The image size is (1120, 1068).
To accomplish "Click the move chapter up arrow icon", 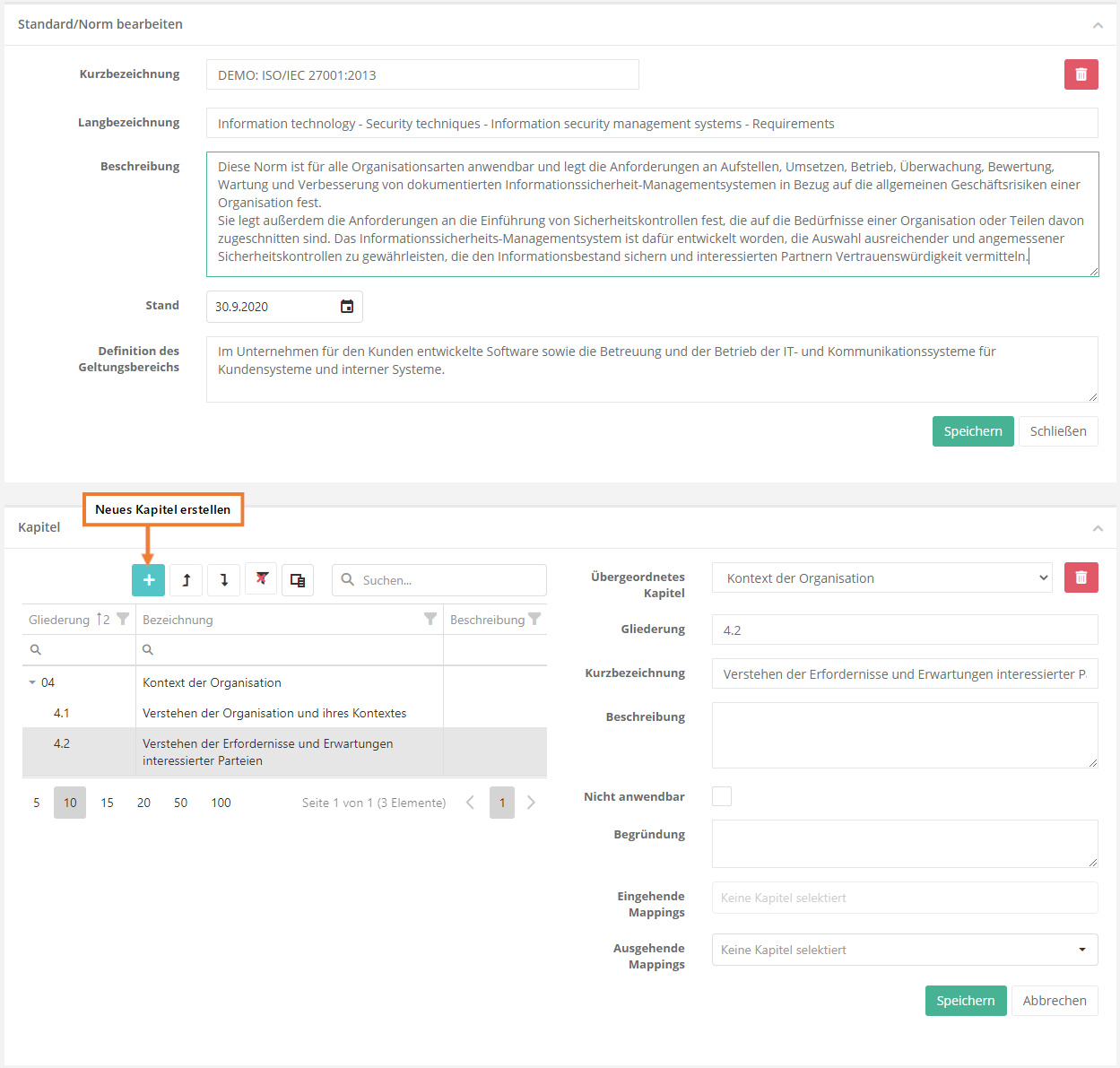I will point(187,580).
